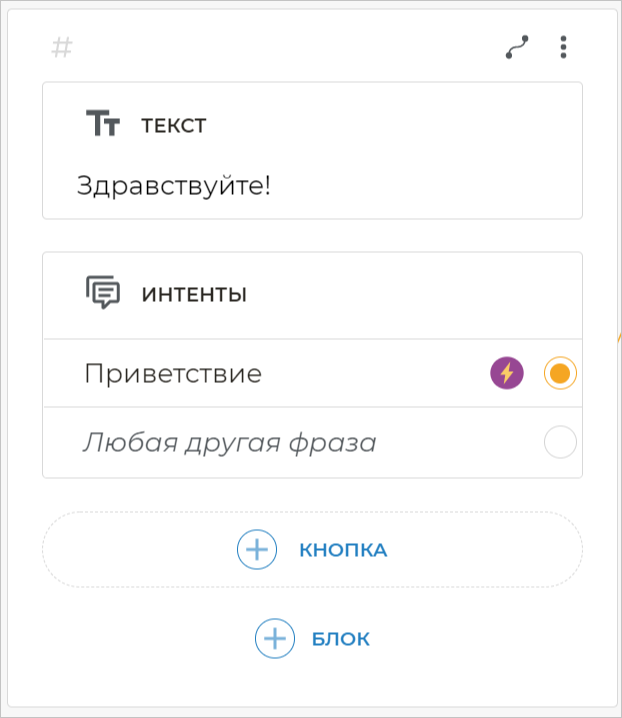
Task: Click the intents chat bubbles icon
Action: [x=103, y=293]
